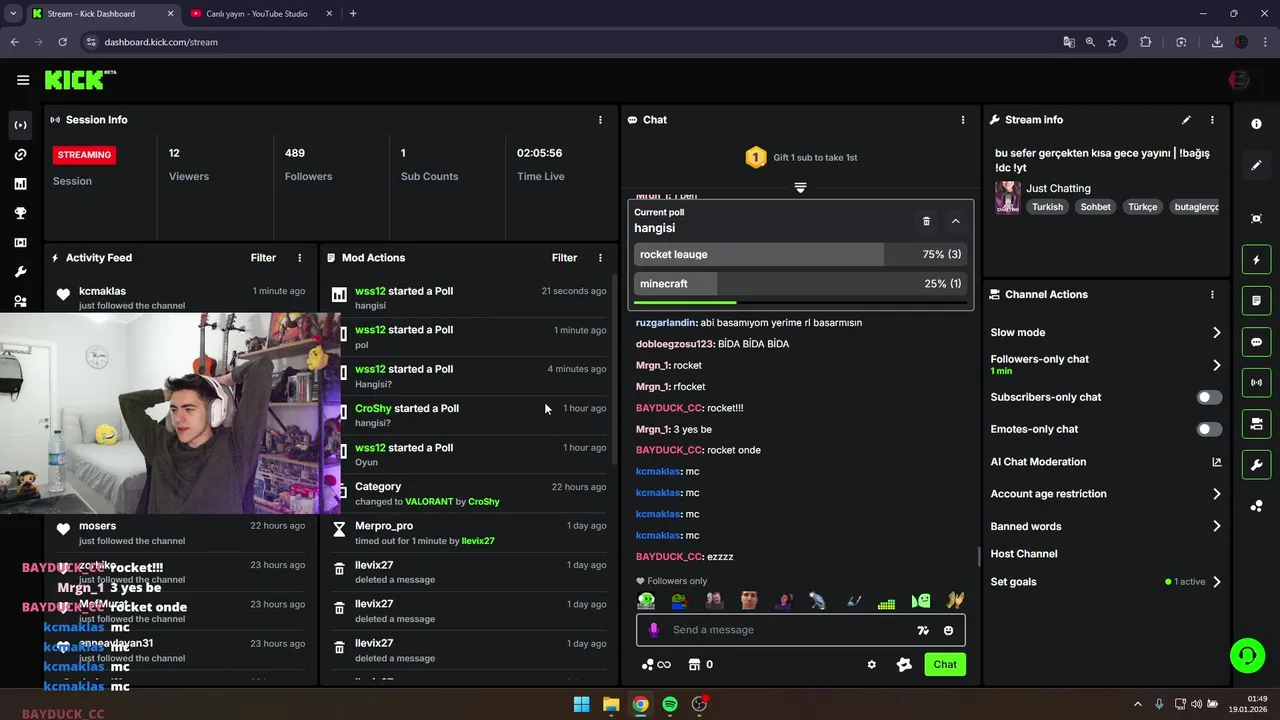Collapse the current poll panel
Screen dimensions: 1280x720
[955, 221]
